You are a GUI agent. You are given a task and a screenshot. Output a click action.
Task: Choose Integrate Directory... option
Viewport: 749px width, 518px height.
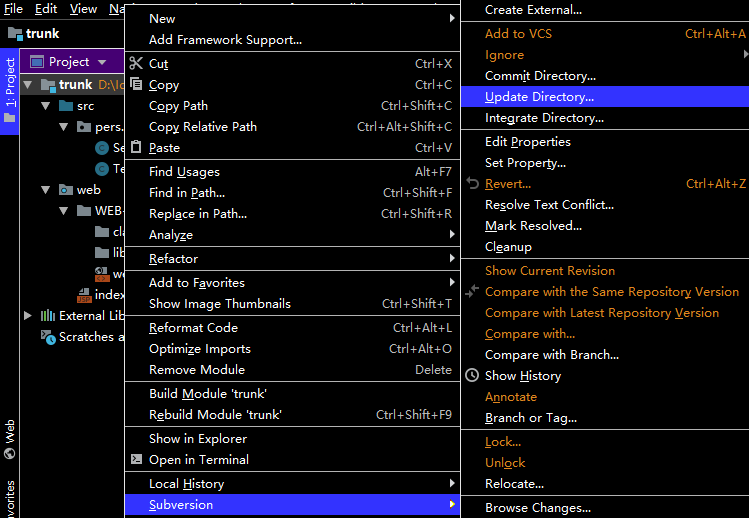(605, 118)
